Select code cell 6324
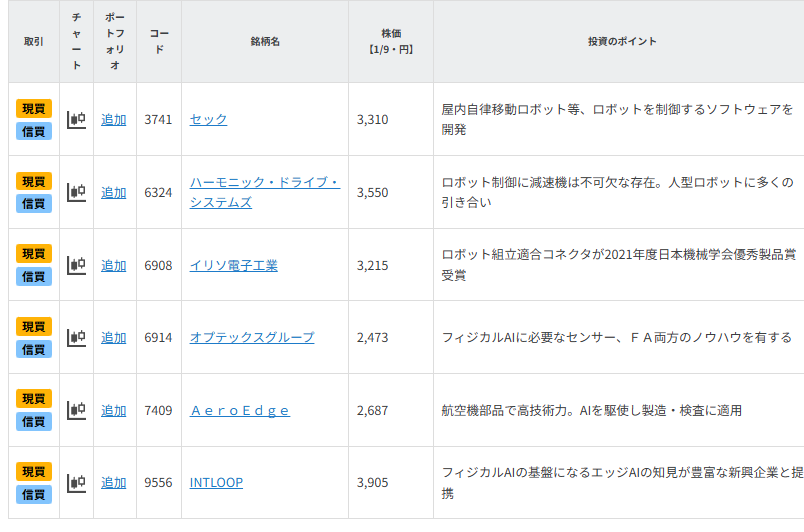804x532 pixels. (158, 193)
